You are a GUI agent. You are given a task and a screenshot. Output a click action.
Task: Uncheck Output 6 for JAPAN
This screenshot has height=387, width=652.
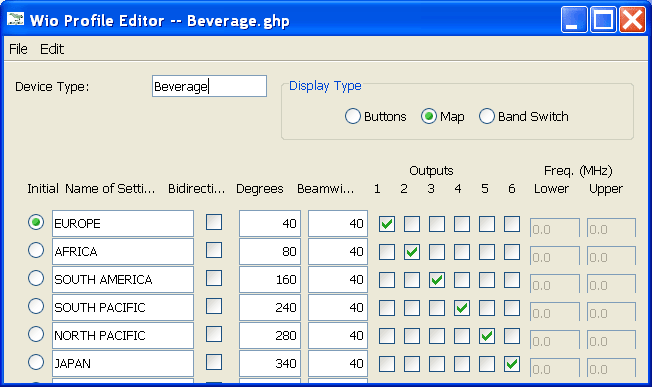(512, 364)
